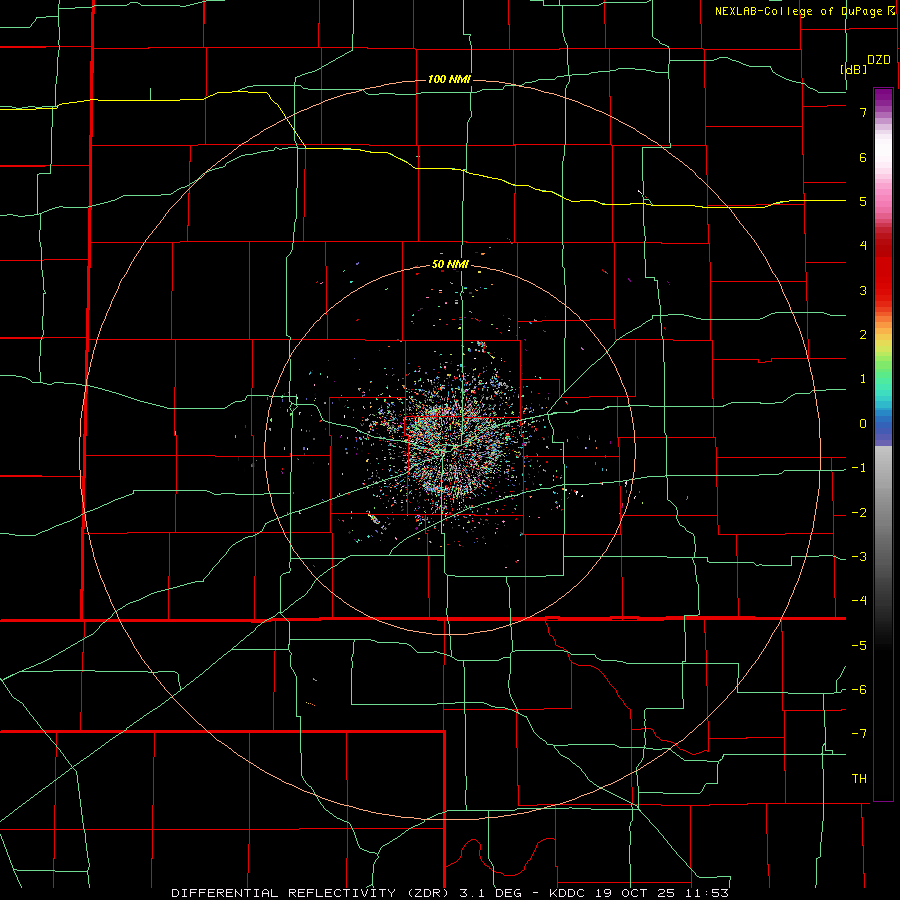Click the -2 value on the color scale
This screenshot has width=900, height=900.
(x=859, y=513)
